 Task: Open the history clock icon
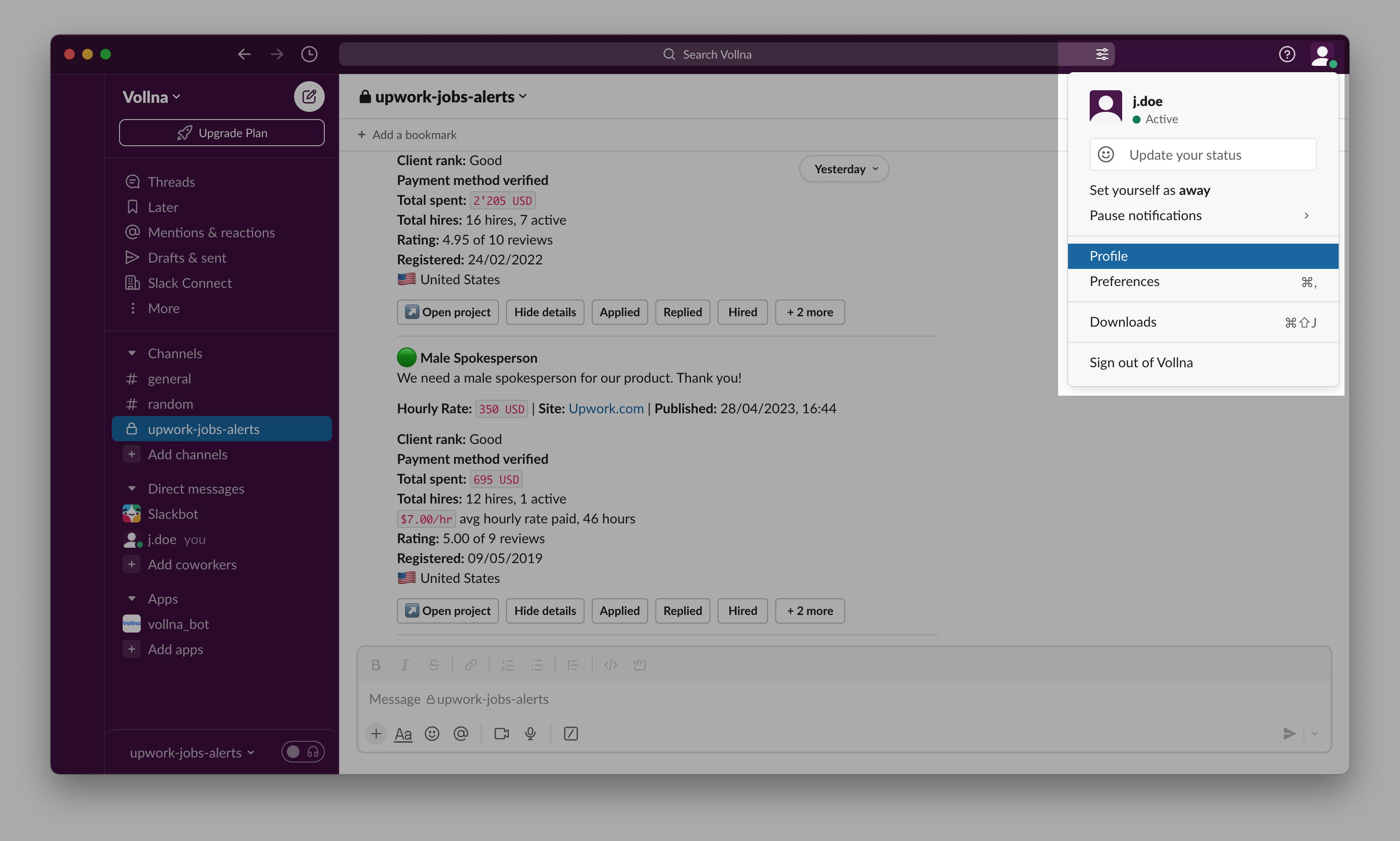pos(309,55)
